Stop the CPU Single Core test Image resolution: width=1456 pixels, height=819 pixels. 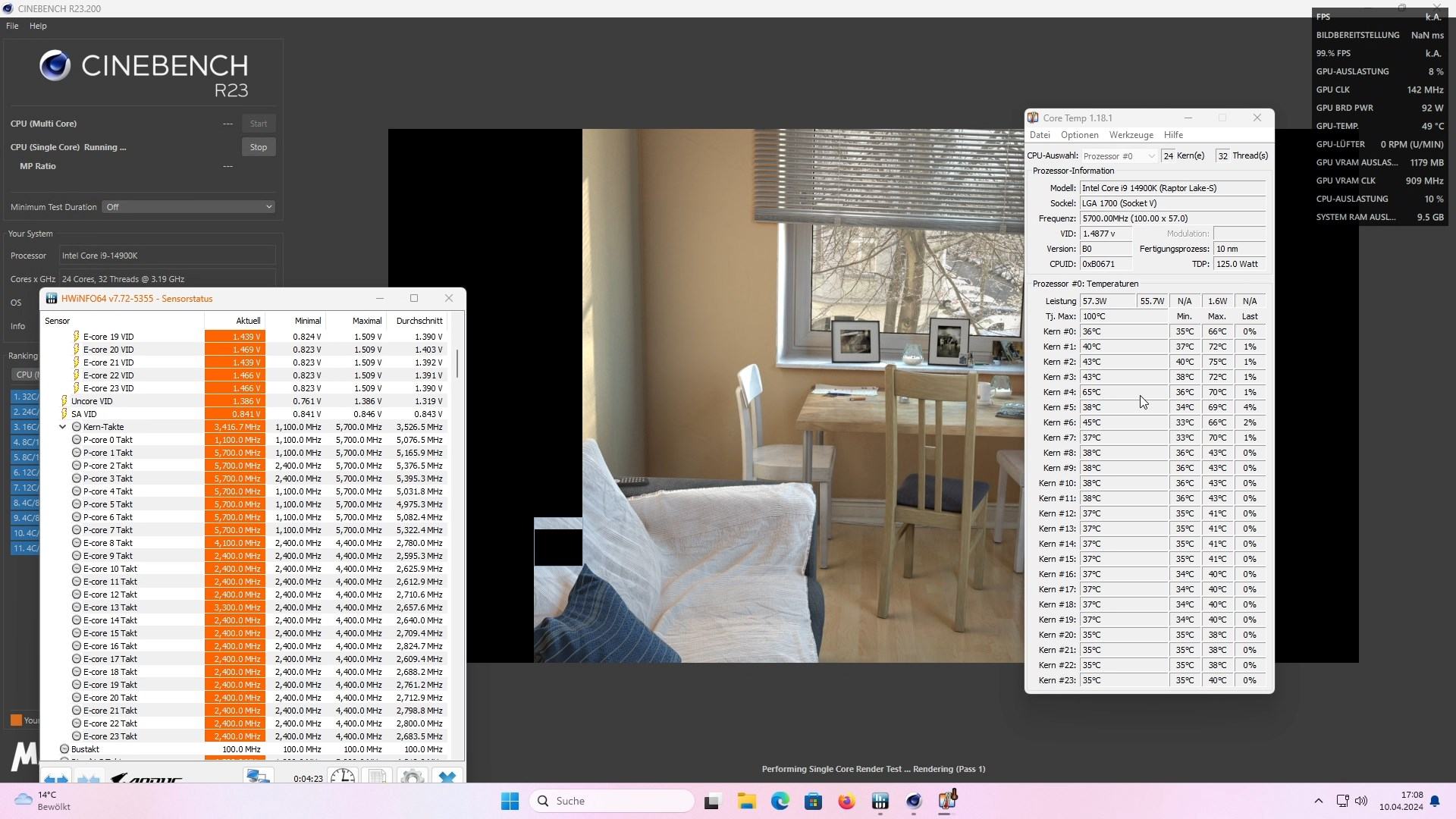coord(258,147)
